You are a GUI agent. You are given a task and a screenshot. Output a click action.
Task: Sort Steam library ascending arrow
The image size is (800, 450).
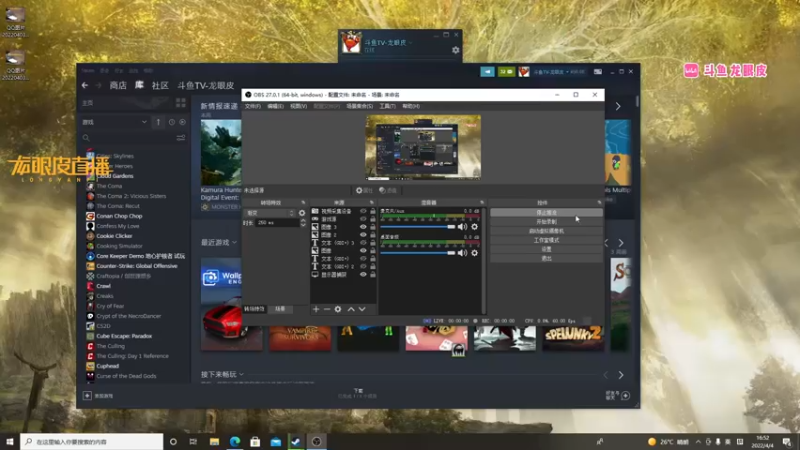[158, 122]
